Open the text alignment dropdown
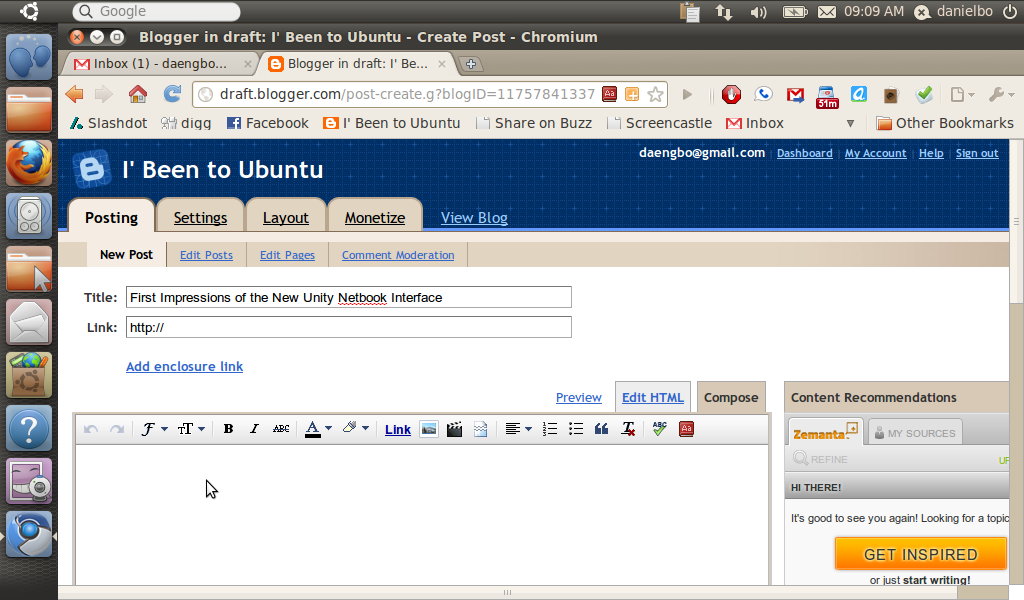The width and height of the screenshot is (1024, 600). (x=519, y=429)
